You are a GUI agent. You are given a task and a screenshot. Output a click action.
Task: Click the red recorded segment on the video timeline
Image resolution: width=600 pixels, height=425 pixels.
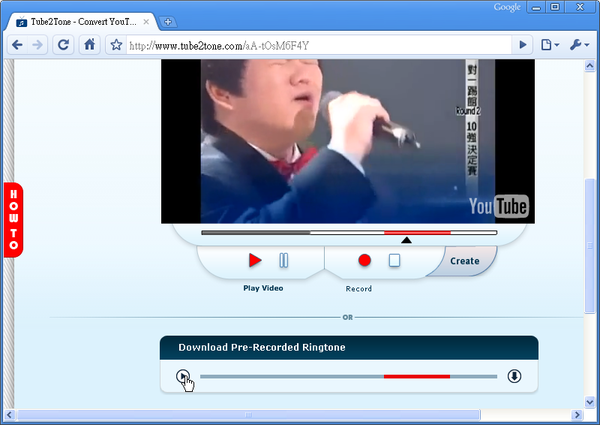click(417, 233)
